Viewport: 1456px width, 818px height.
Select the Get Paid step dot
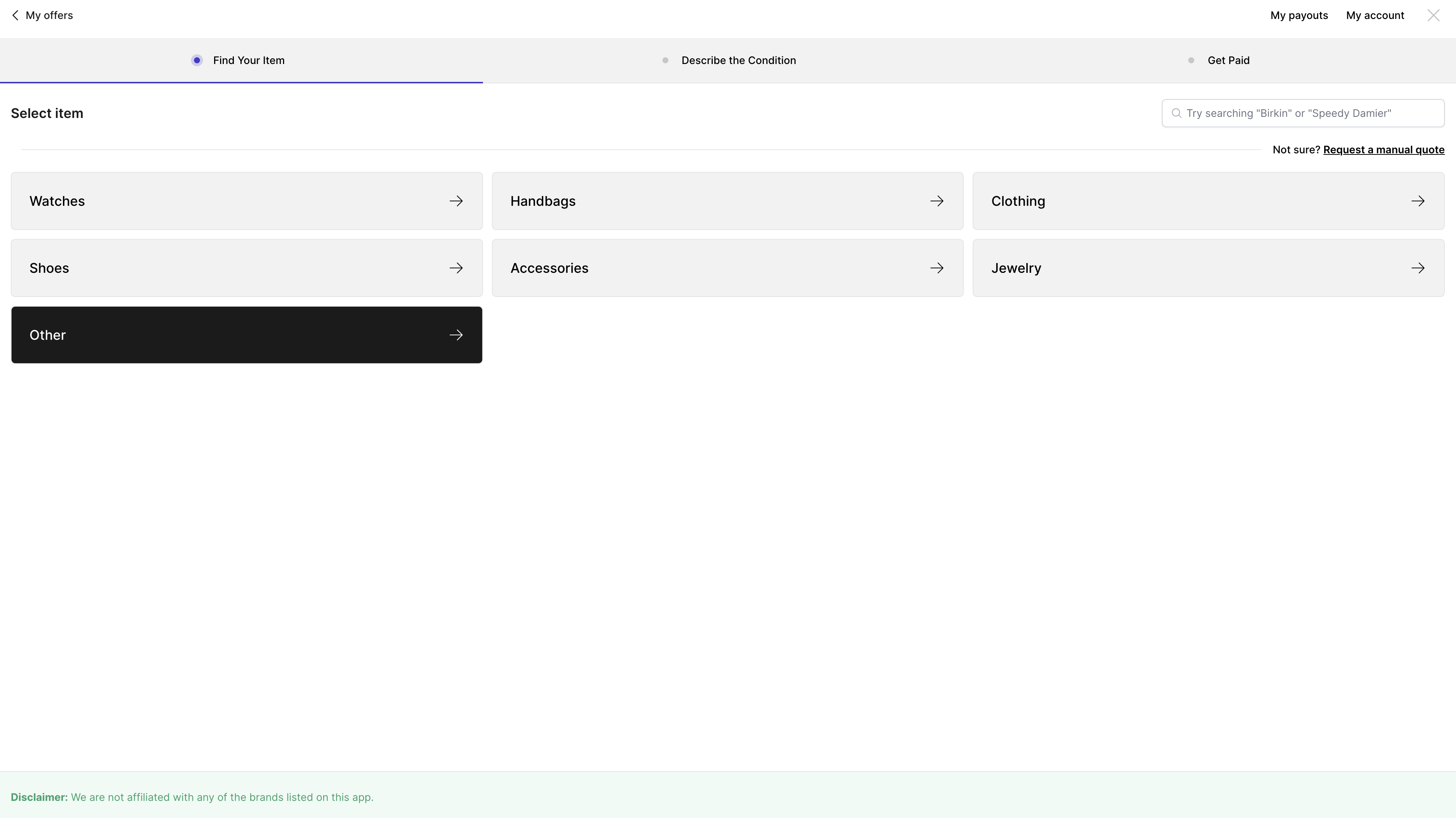[x=1191, y=60]
